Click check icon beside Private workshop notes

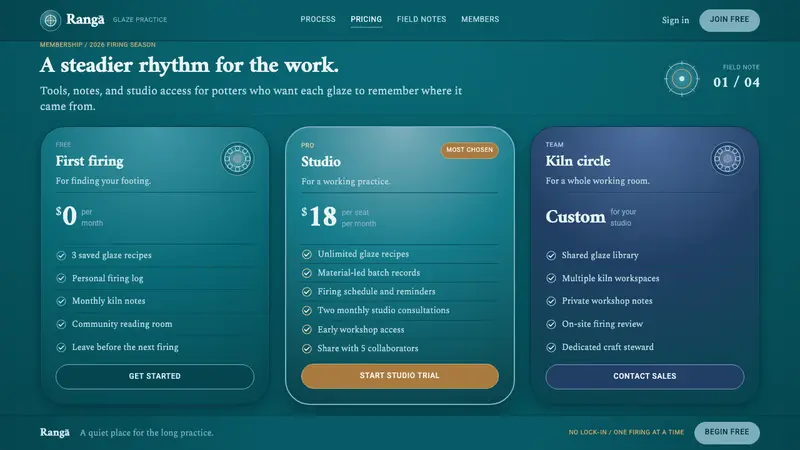click(551, 301)
